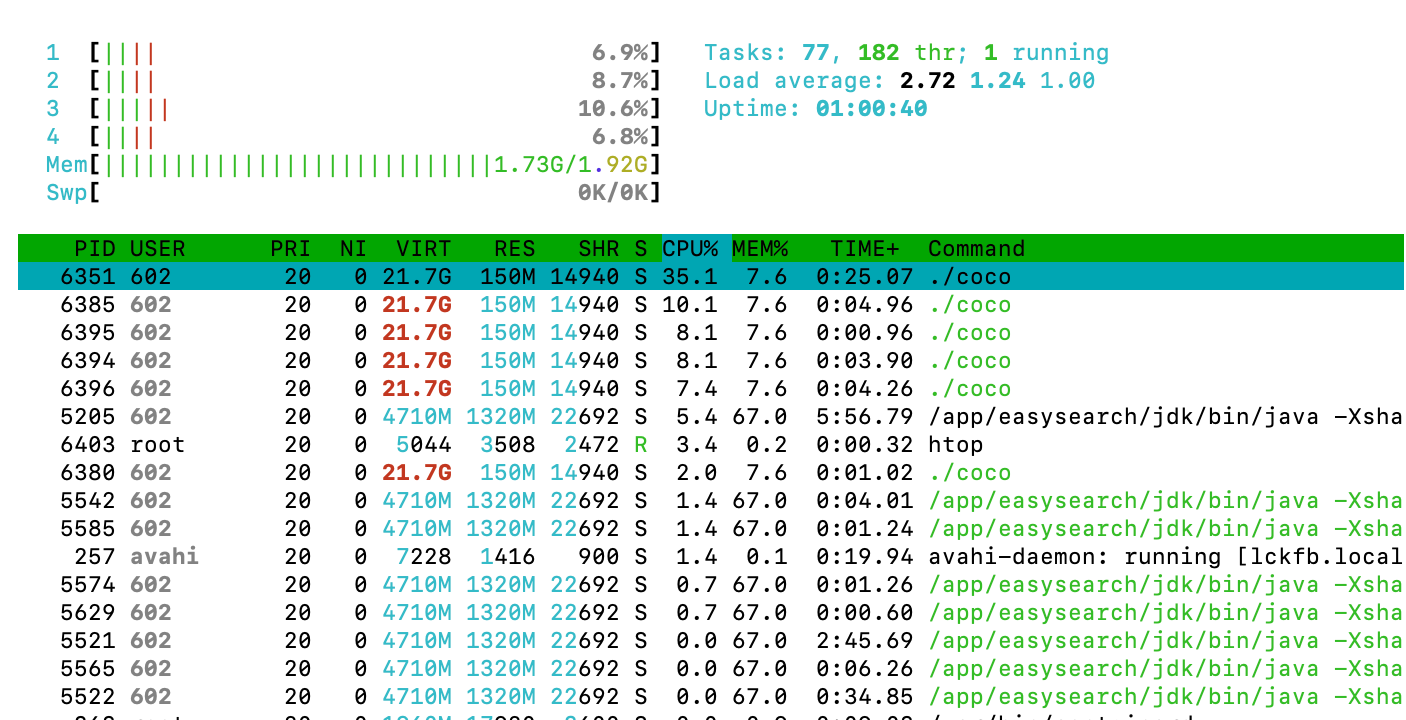Click the S state column header

640,248
